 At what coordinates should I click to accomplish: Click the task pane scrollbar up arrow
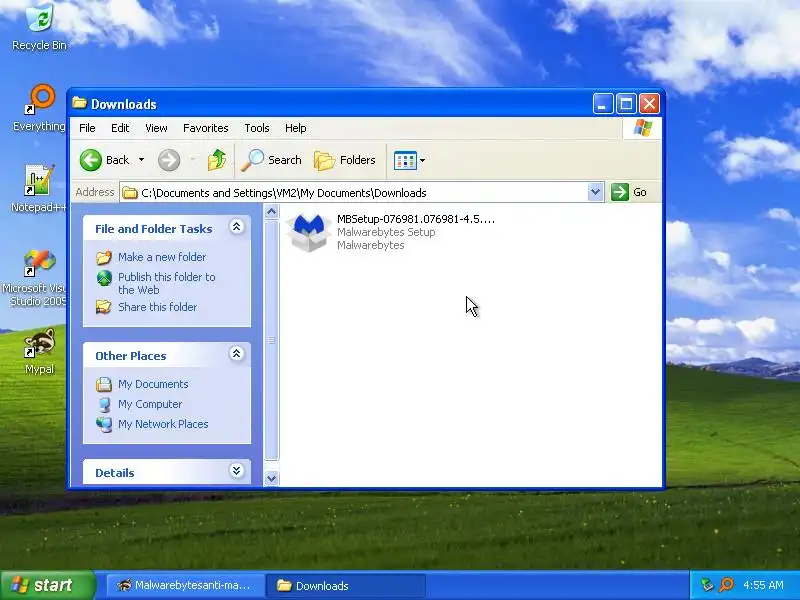271,211
